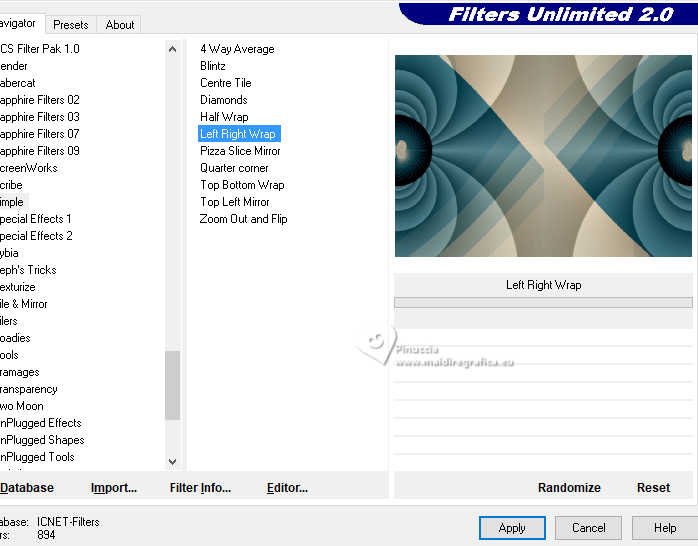Open the UnPlugged Effects category

41,423
